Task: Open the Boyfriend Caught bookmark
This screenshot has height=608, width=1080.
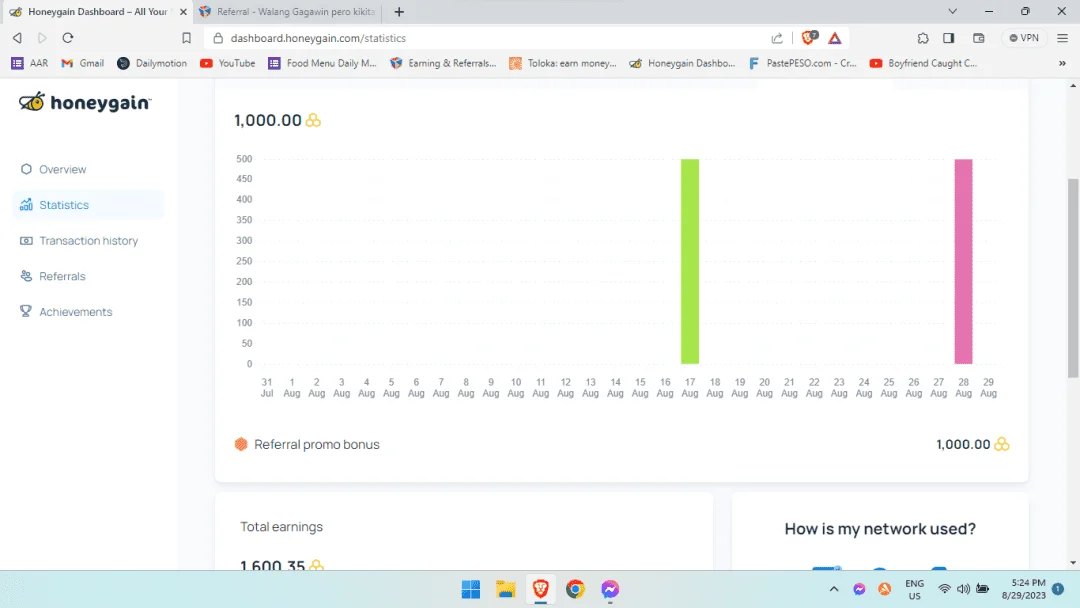Action: (x=923, y=63)
